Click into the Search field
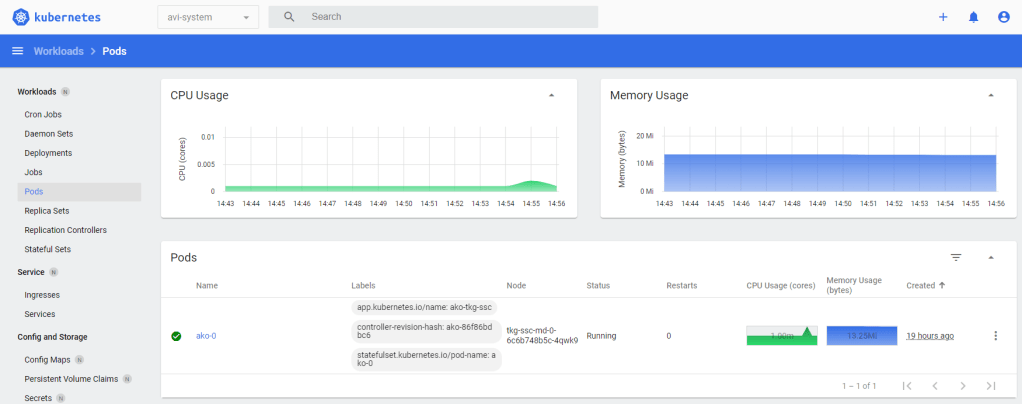The width and height of the screenshot is (1022, 404). click(450, 17)
